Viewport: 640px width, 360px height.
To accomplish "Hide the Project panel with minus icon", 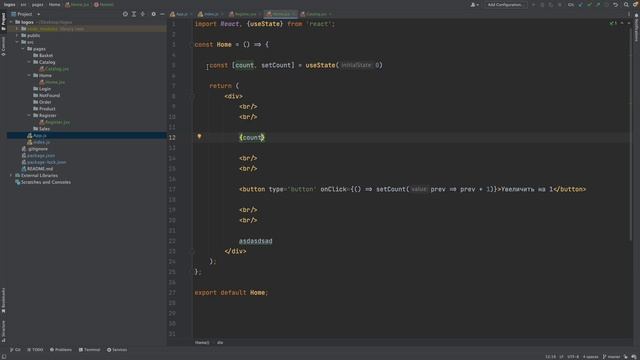I will click(162, 14).
